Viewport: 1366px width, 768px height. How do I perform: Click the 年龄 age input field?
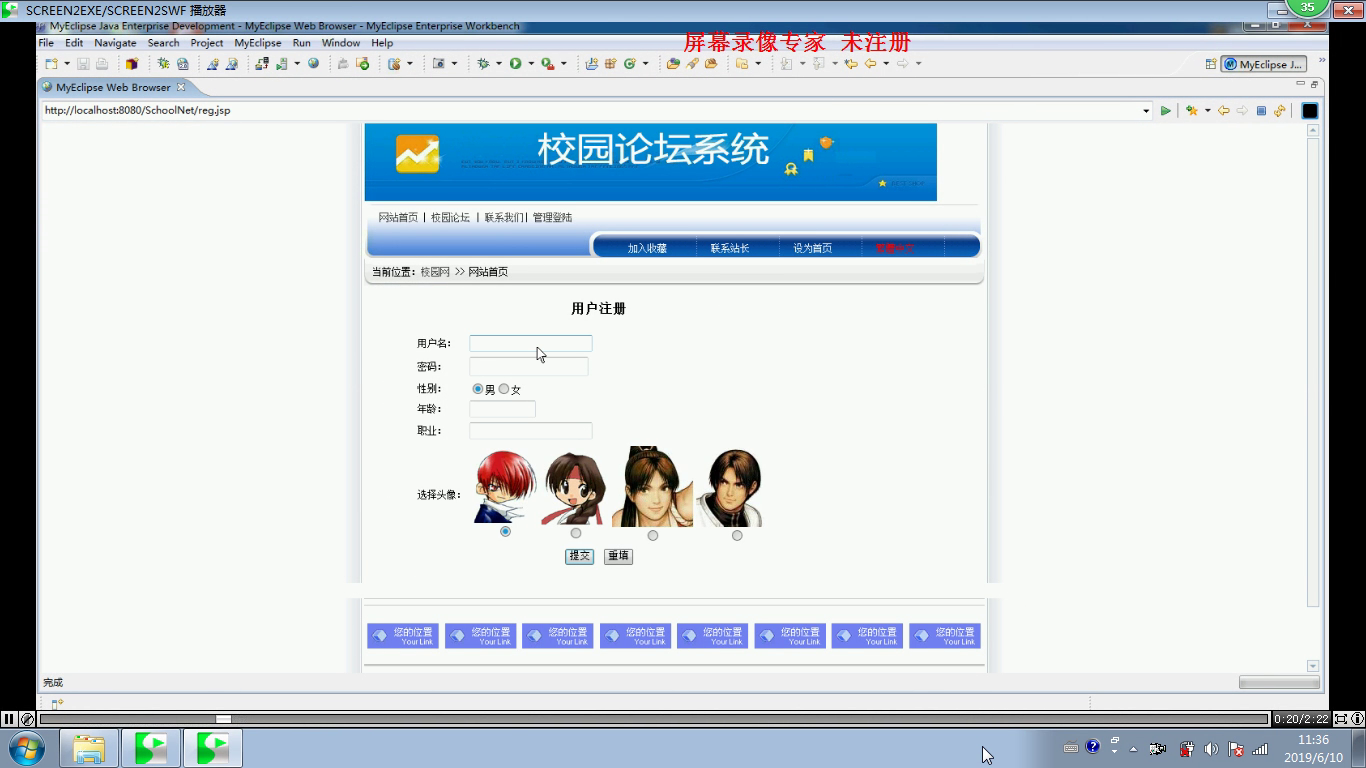point(503,409)
